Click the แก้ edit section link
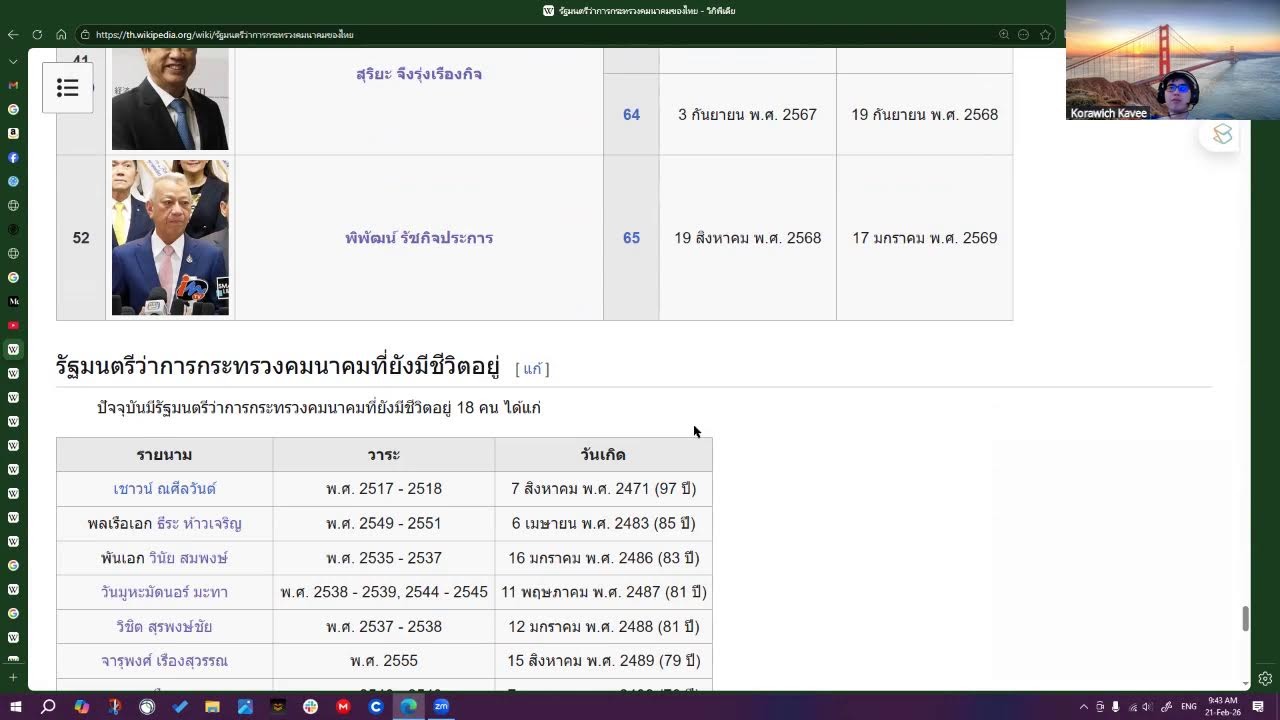Viewport: 1280px width, 720px height. [x=532, y=369]
